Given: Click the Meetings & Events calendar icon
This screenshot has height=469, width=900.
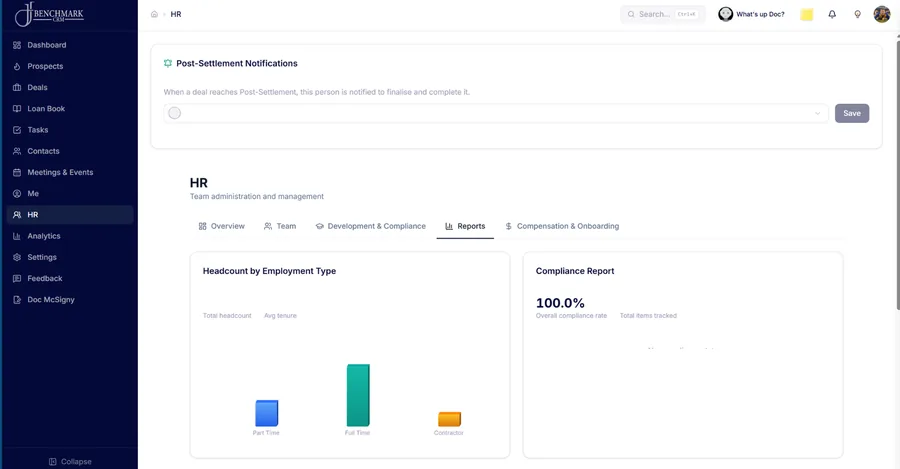Looking at the screenshot, I should point(17,172).
